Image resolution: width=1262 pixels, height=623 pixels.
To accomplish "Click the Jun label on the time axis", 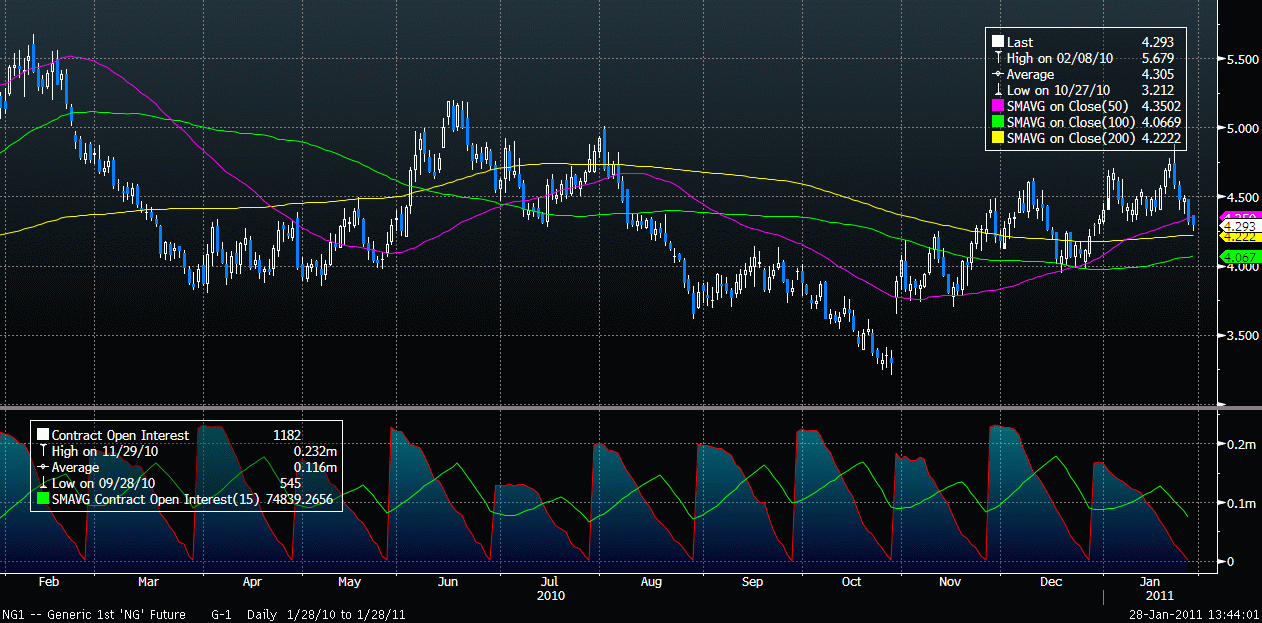I will [448, 581].
